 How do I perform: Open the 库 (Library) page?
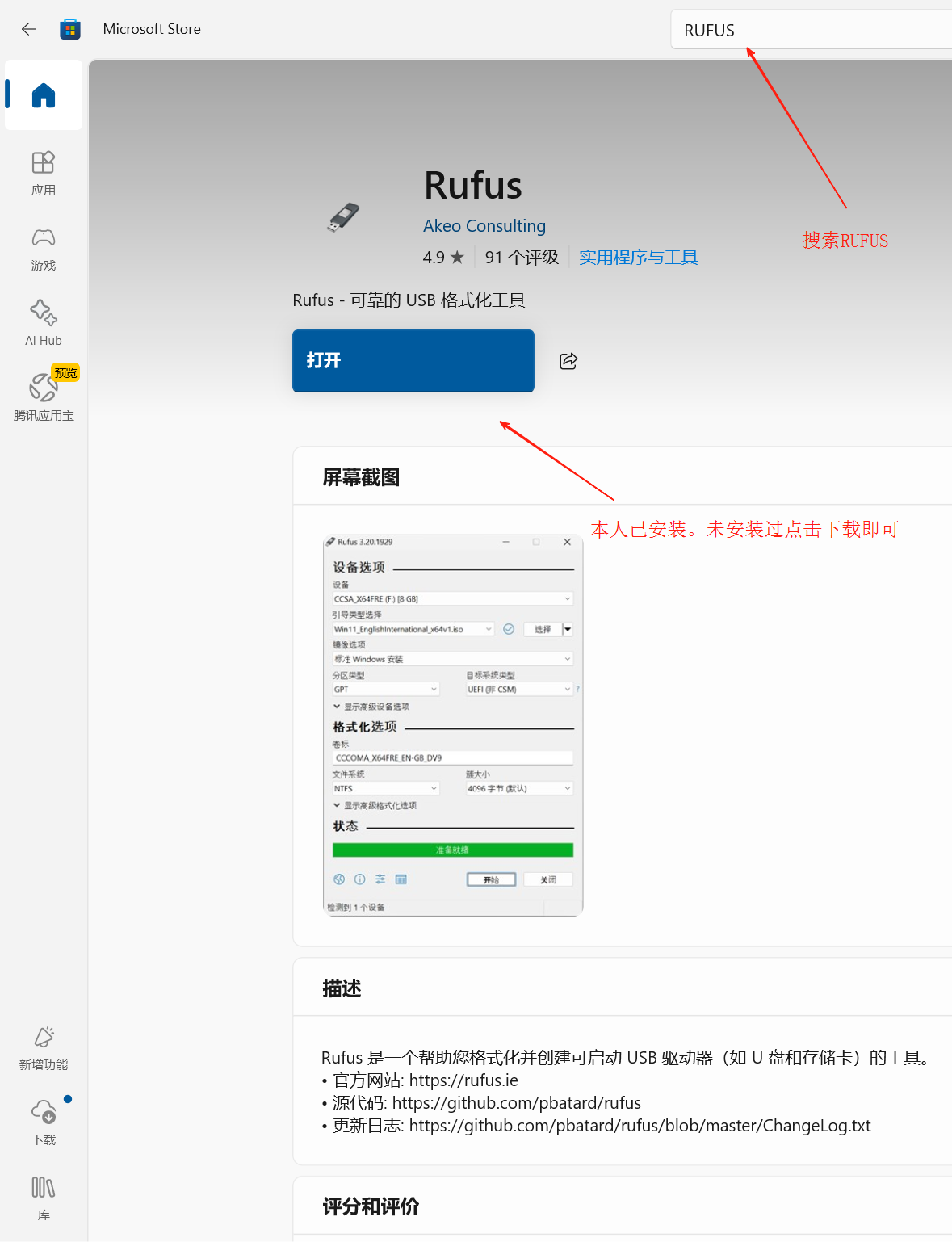[44, 1197]
